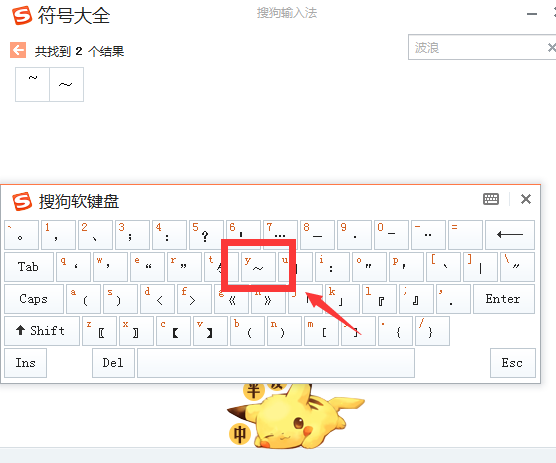The image size is (556, 463).
Task: Tap the Del key
Action: point(113,363)
